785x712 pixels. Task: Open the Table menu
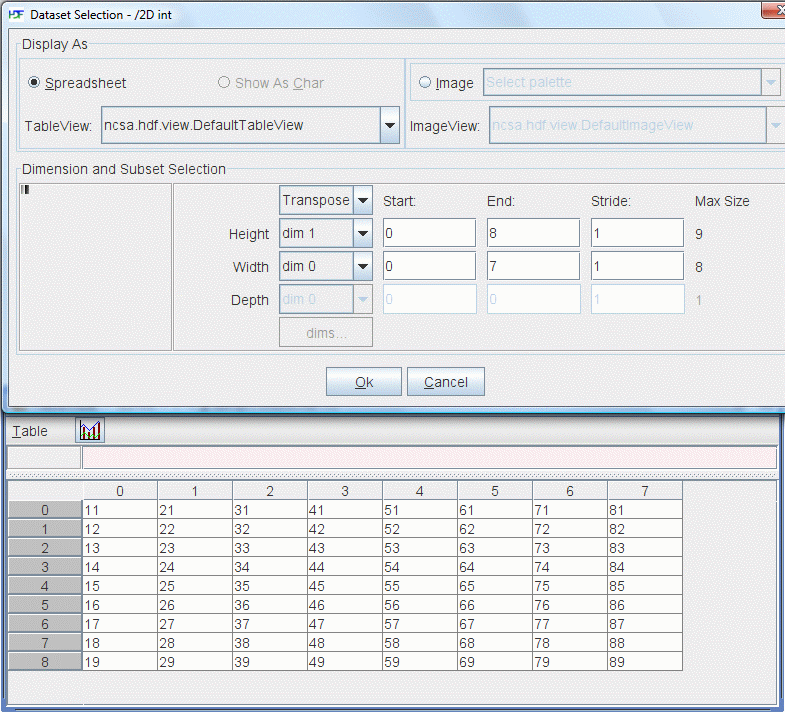(x=30, y=431)
